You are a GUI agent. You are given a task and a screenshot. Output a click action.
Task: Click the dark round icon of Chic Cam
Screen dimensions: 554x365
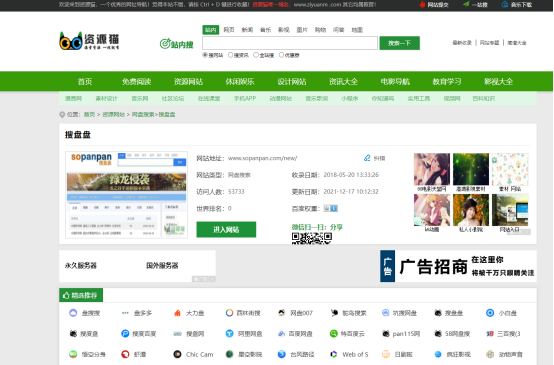pyautogui.click(x=177, y=354)
